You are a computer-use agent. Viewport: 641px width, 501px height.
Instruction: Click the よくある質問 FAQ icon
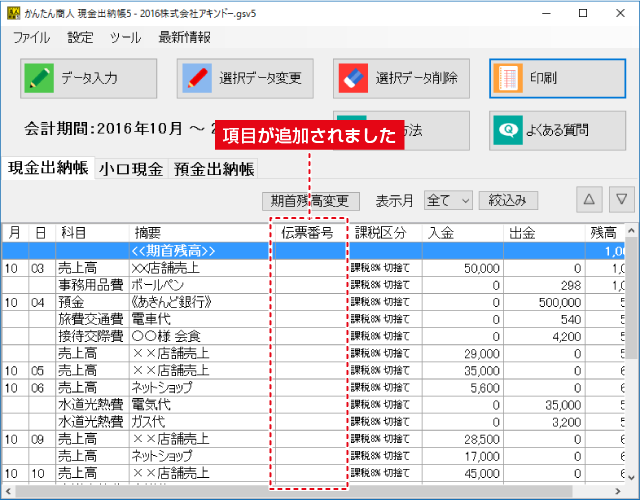coord(510,129)
